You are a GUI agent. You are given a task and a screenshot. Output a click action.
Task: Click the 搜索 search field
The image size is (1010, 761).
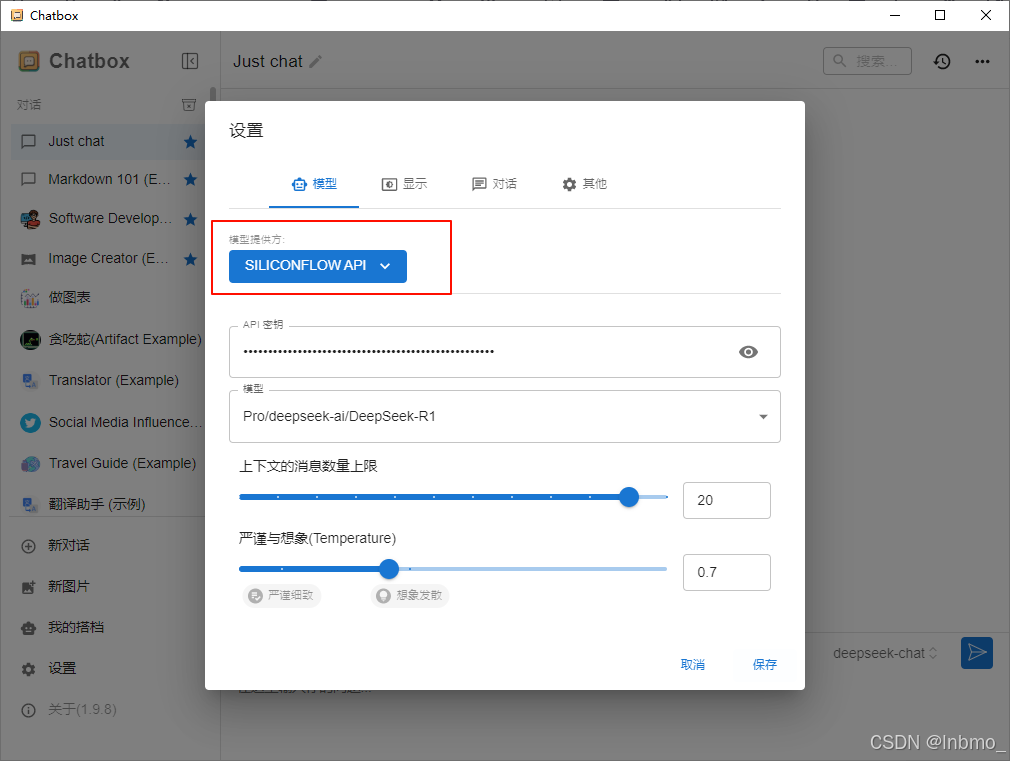click(x=867, y=61)
